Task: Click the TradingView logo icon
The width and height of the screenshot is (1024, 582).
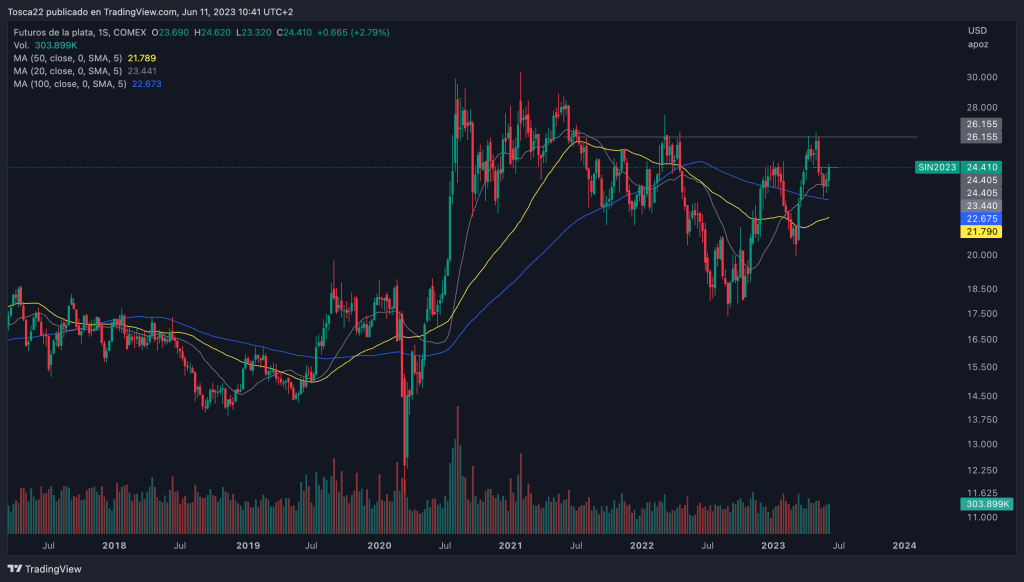Action: [x=15, y=570]
